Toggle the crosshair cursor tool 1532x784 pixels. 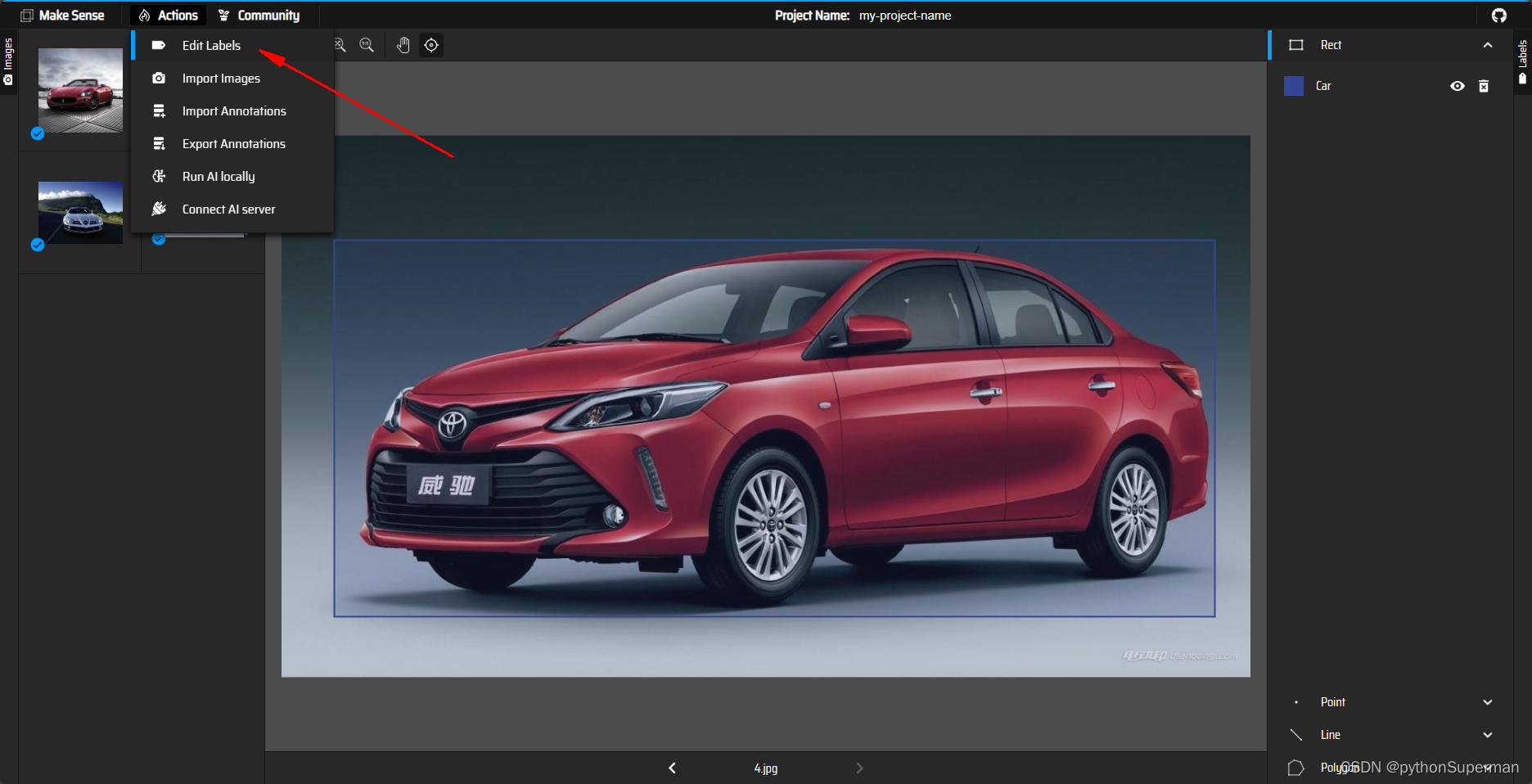pyautogui.click(x=431, y=46)
